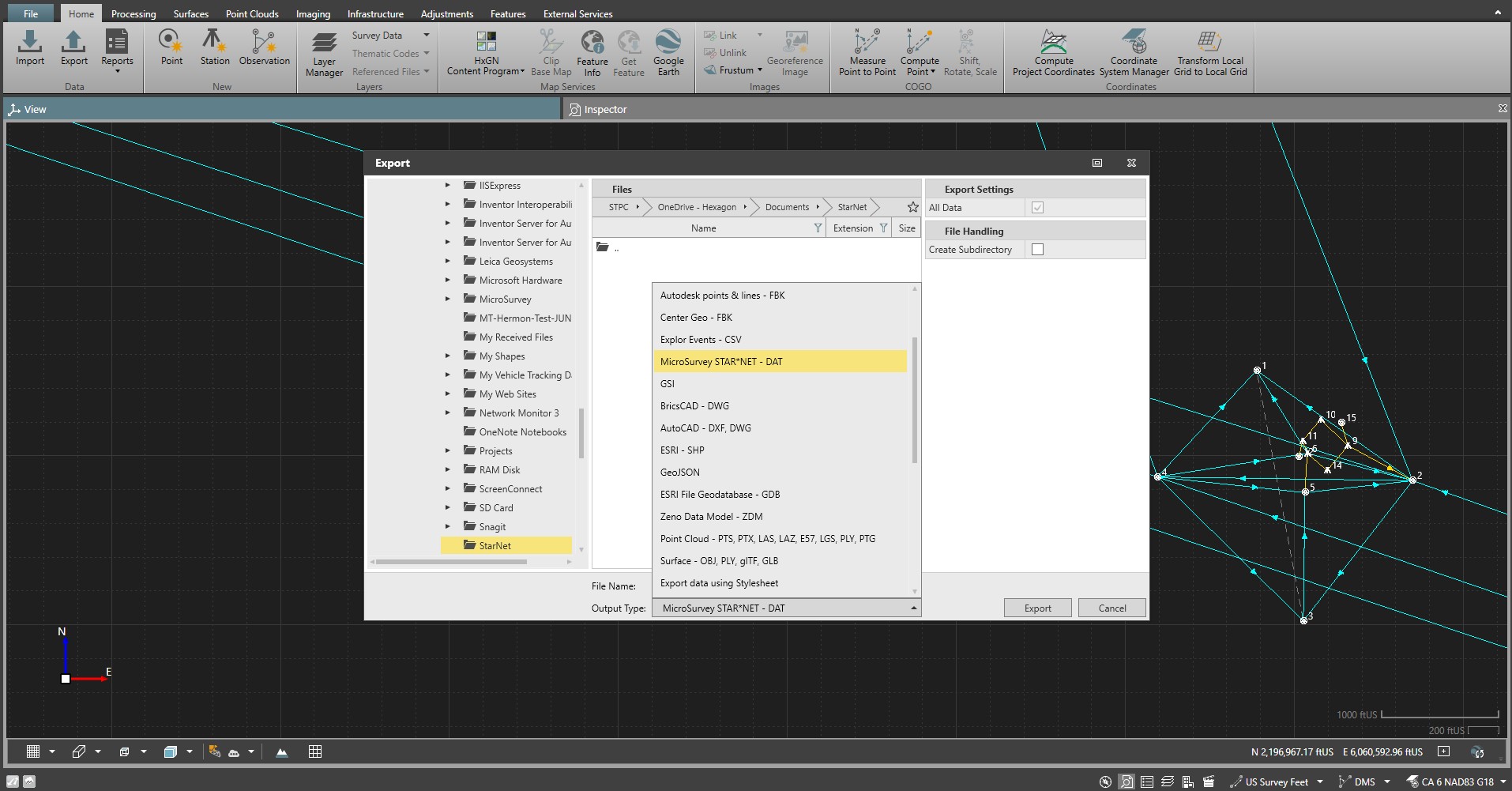This screenshot has width=1512, height=791.
Task: Toggle the All Data checkbox
Action: click(x=1037, y=208)
